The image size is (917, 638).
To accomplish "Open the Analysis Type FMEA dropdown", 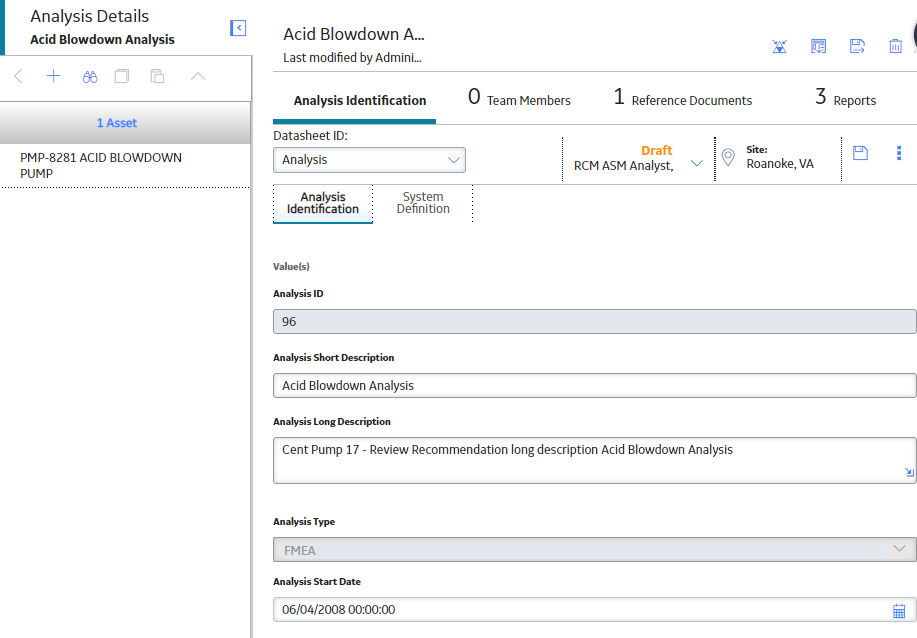I will pos(594,550).
